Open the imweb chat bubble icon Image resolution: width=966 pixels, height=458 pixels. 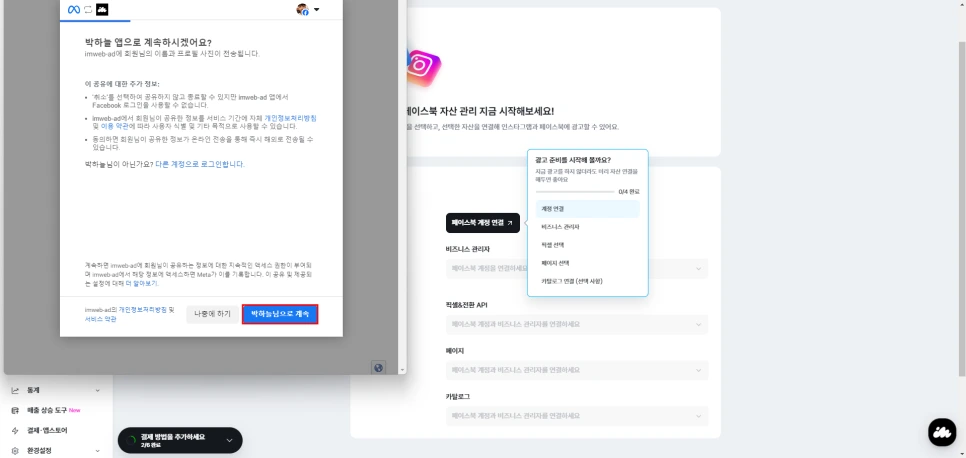tap(942, 432)
